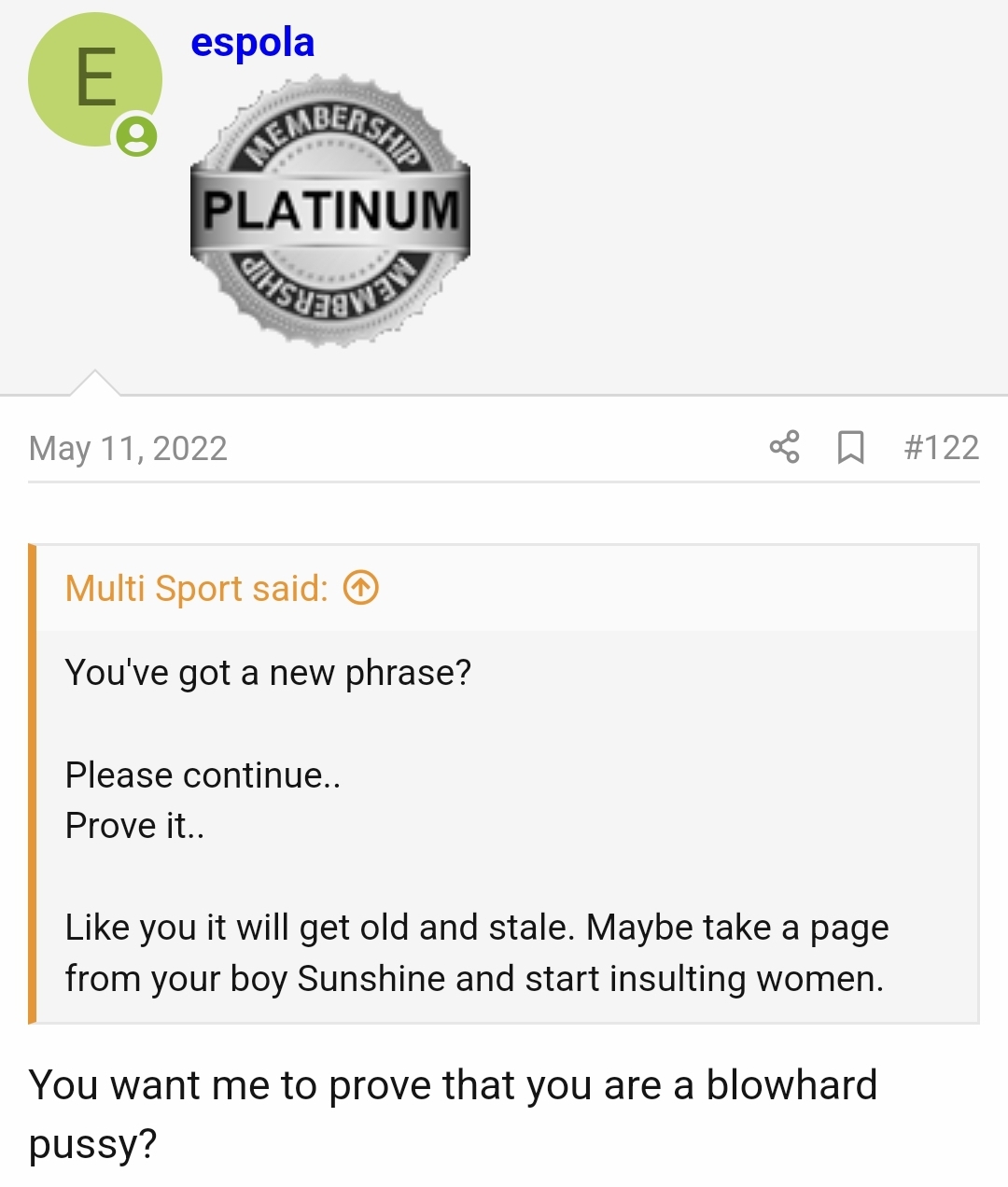The height and width of the screenshot is (1187, 1008).
Task: Expand quote by clicking "Like you it will" paragraph
Action: pyautogui.click(x=476, y=928)
